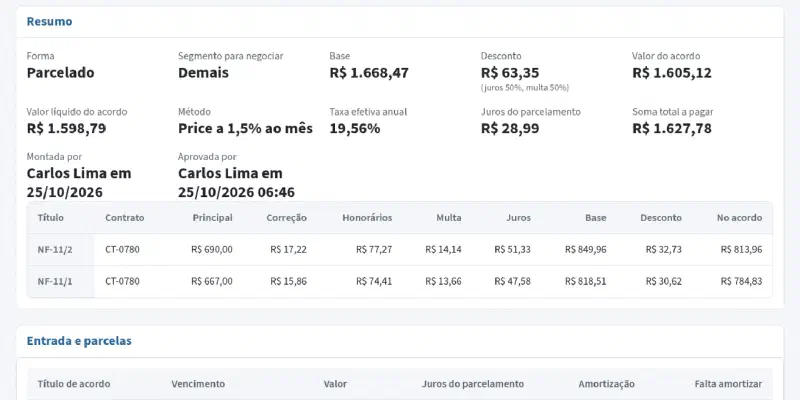This screenshot has height=400, width=800.
Task: Click principal R$ 690,00
Action: (212, 250)
